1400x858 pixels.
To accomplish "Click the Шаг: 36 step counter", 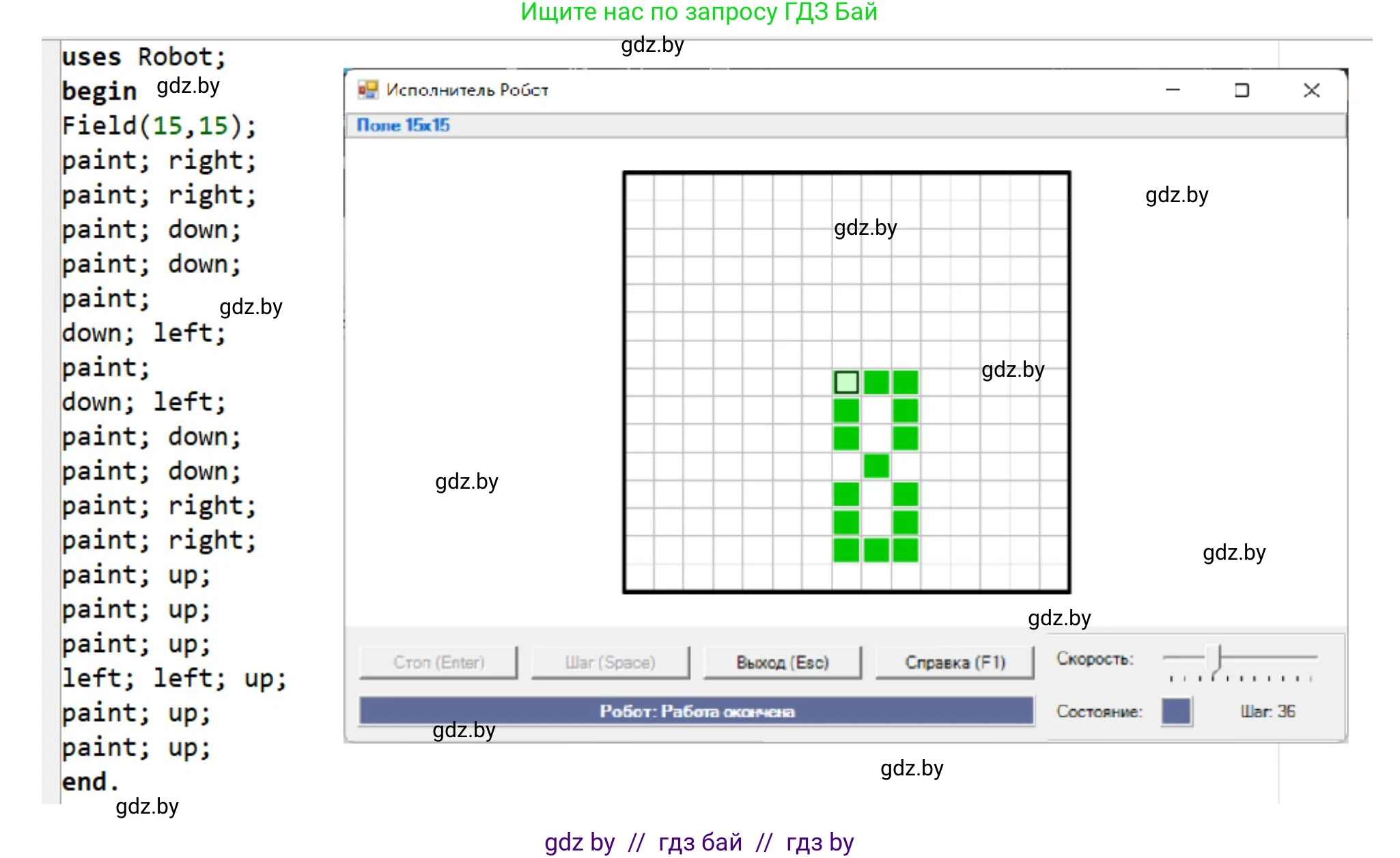I will click(1268, 711).
